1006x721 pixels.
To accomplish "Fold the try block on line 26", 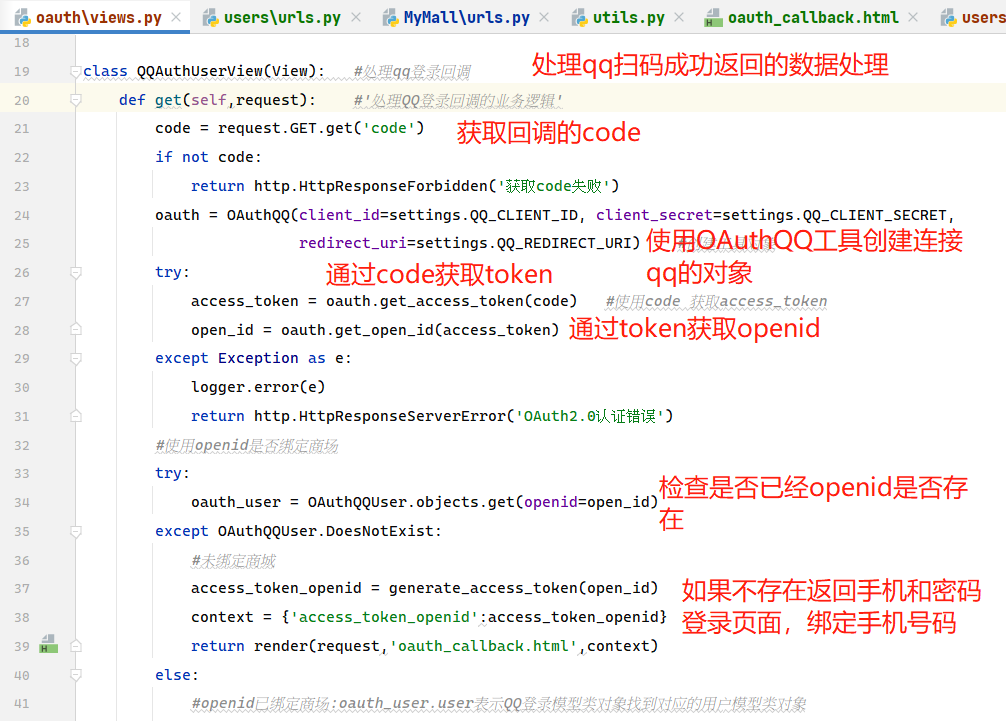I will [x=76, y=273].
